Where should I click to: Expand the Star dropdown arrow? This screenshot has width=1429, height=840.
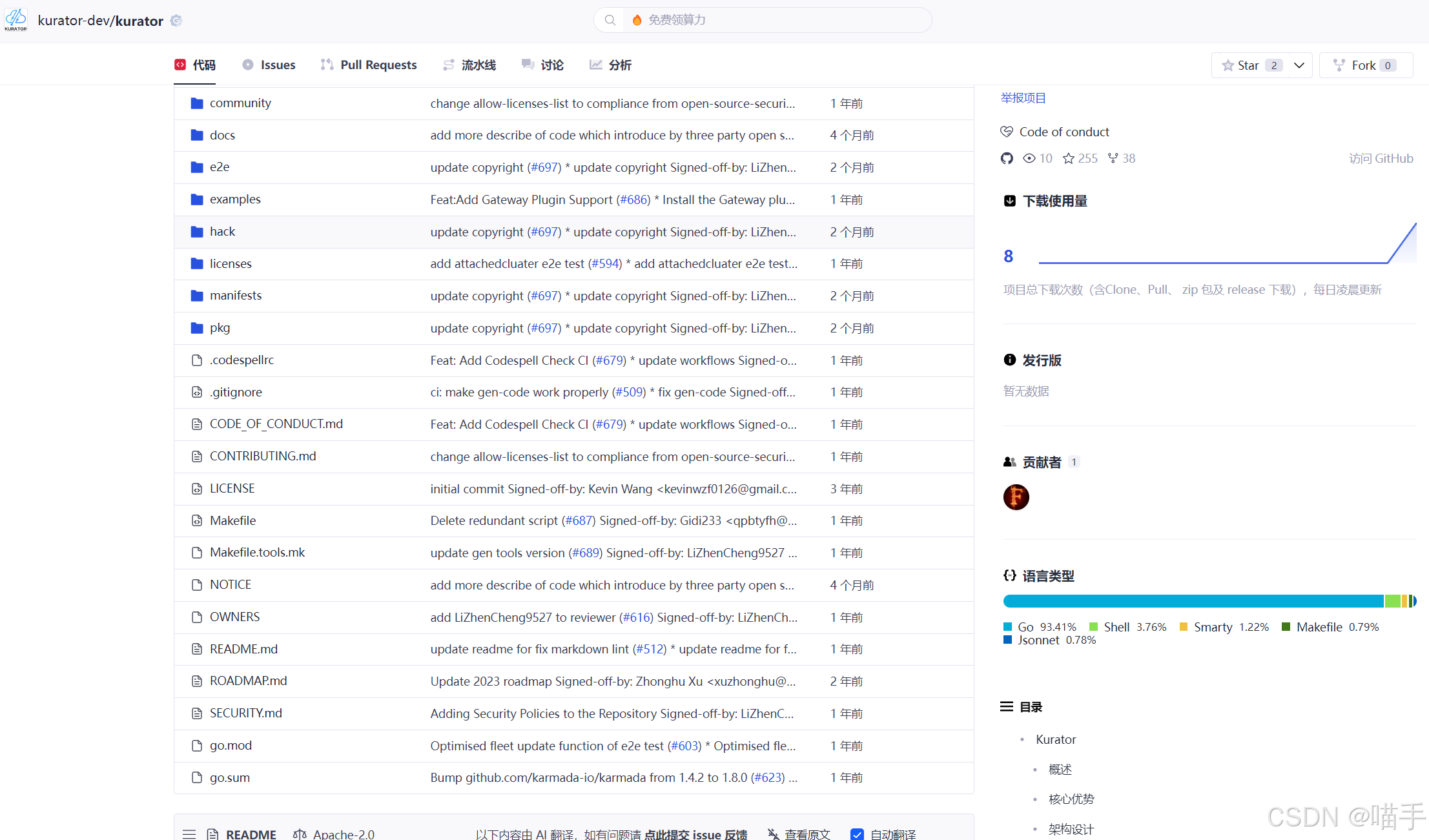coord(1299,65)
